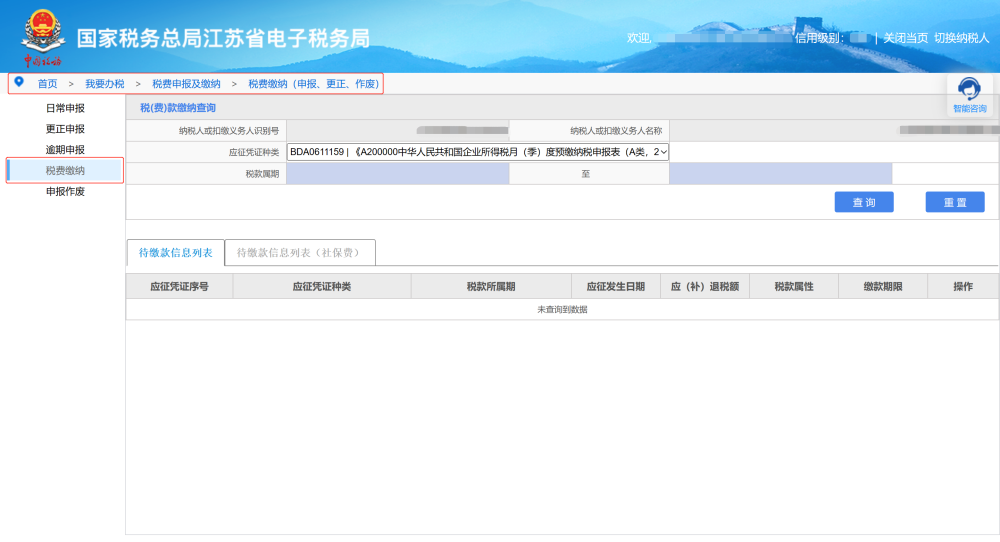This screenshot has width=1000, height=542.
Task: Click the 关闭当页 link
Action: pos(905,38)
